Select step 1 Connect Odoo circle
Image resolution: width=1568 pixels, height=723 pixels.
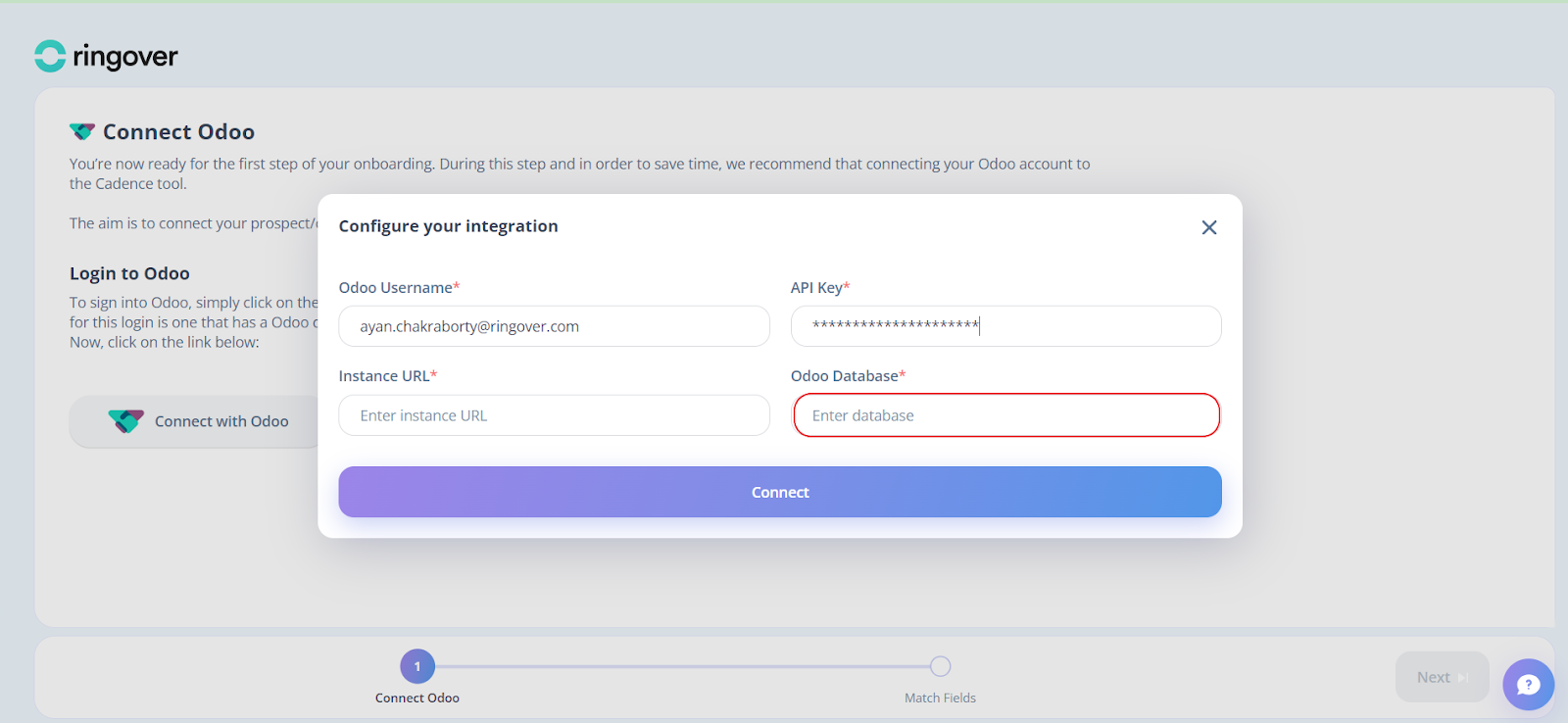(x=417, y=666)
